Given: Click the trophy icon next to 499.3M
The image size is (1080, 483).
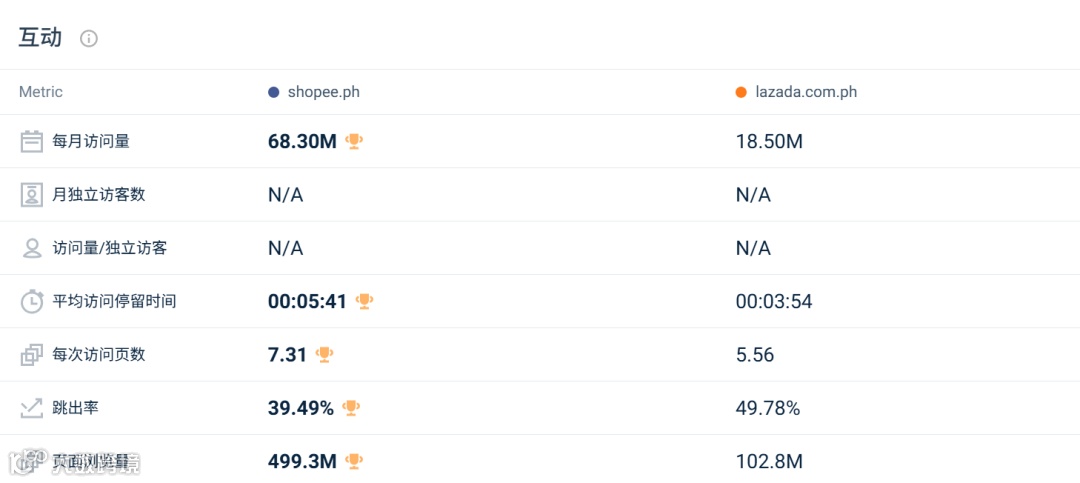Looking at the screenshot, I should 354,461.
